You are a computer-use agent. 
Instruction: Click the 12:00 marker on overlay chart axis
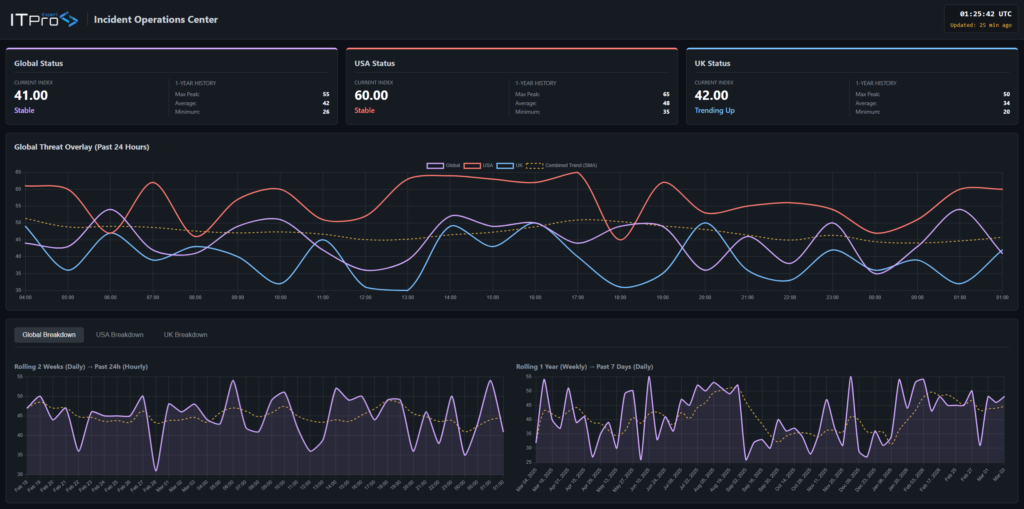coord(365,297)
